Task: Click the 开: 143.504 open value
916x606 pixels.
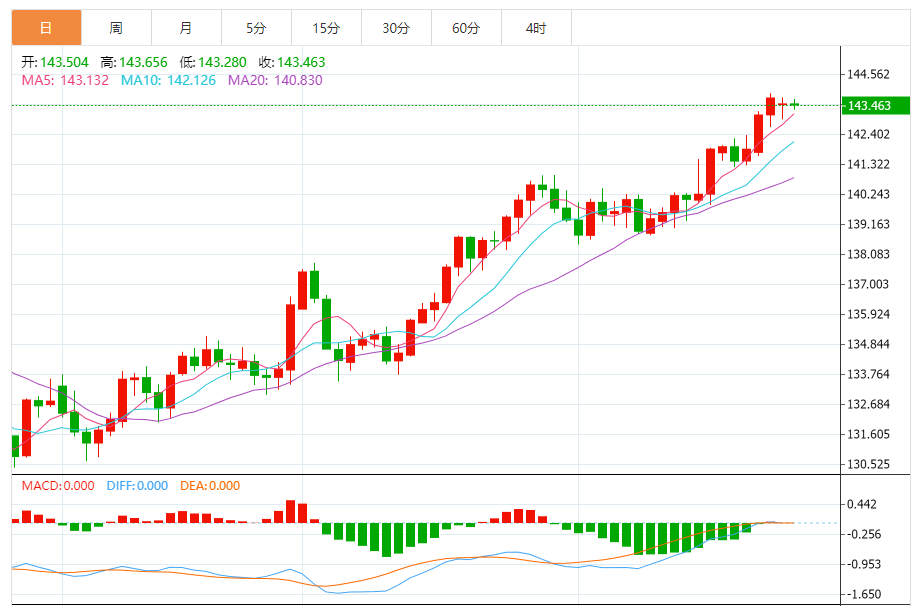Action: pyautogui.click(x=55, y=62)
